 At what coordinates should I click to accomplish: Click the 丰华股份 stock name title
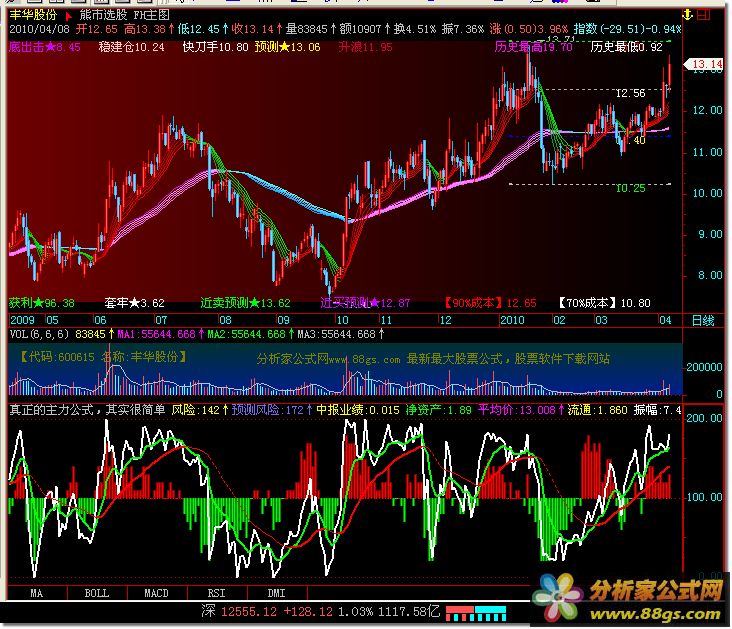tap(33, 14)
